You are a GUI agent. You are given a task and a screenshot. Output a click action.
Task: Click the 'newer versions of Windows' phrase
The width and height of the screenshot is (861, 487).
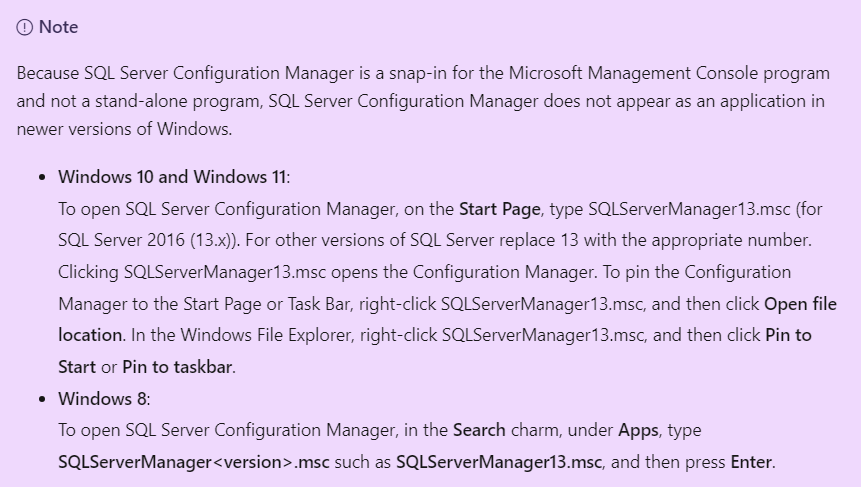click(x=123, y=129)
